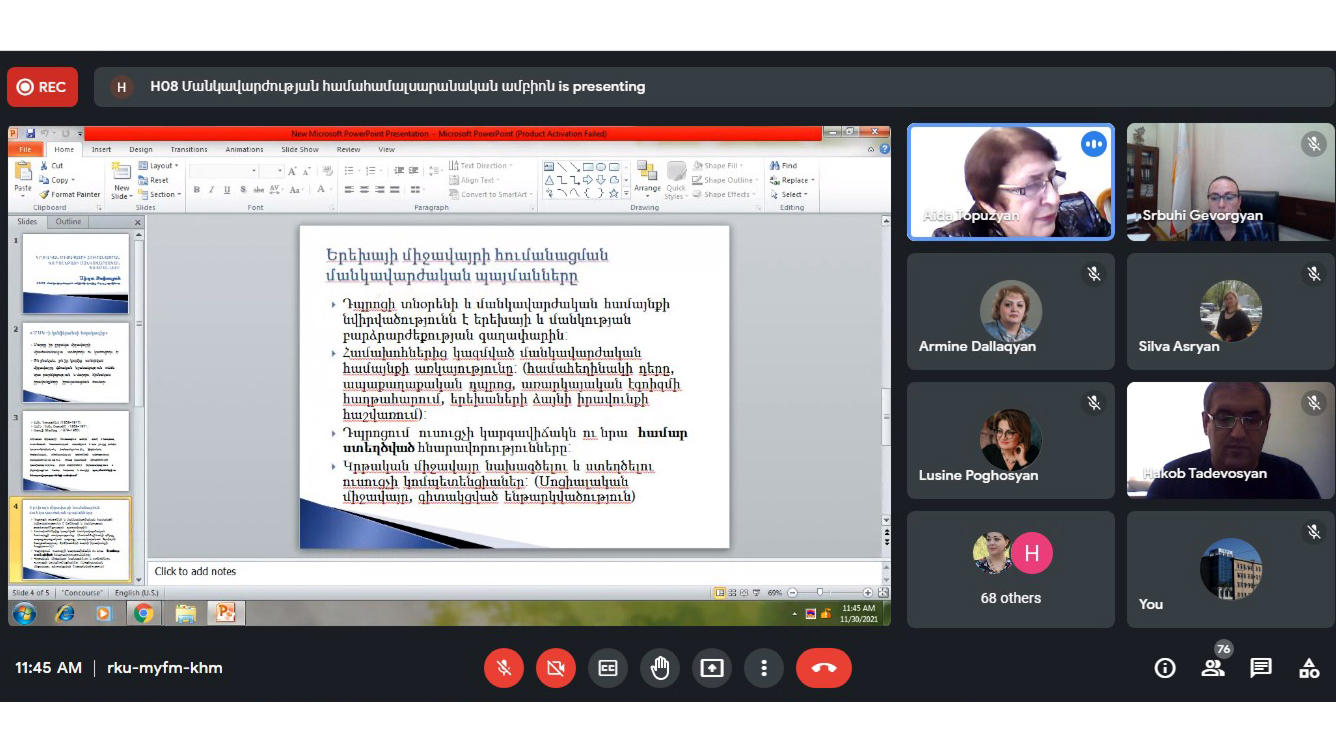1336x752 pixels.
Task: Adjust the PowerPoint zoom slider
Action: coord(820,593)
